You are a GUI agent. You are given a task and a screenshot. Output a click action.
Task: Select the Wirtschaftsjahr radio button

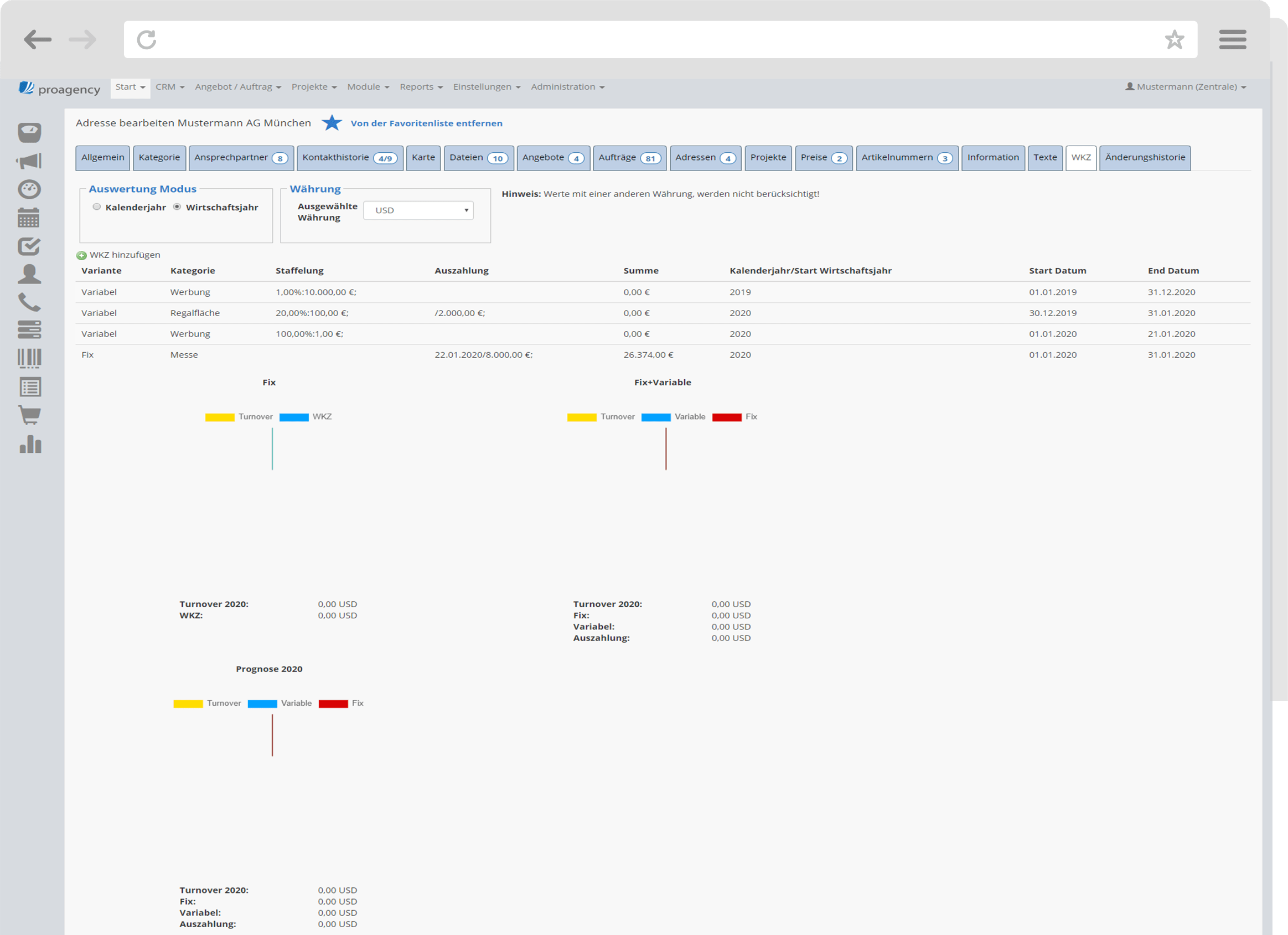(177, 207)
